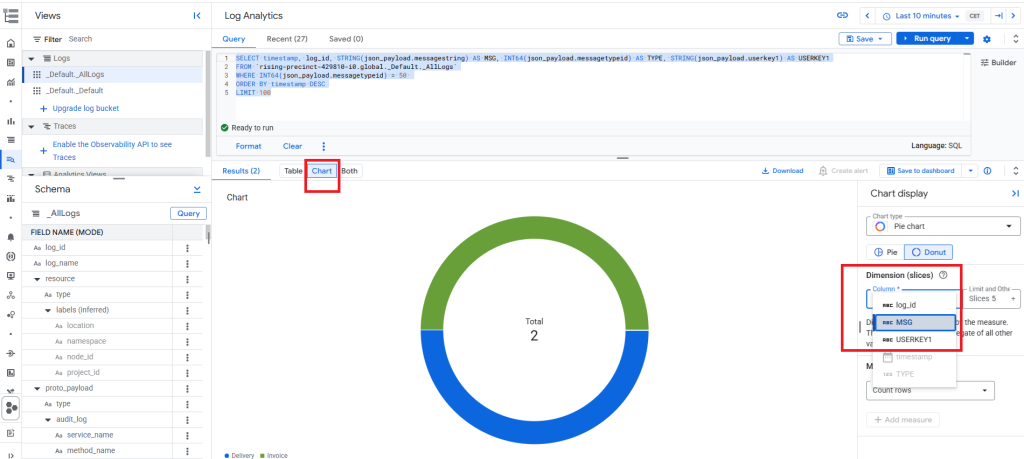The width and height of the screenshot is (1024, 459).
Task: Open the Chart type Pie chart dropdown
Action: (942, 226)
